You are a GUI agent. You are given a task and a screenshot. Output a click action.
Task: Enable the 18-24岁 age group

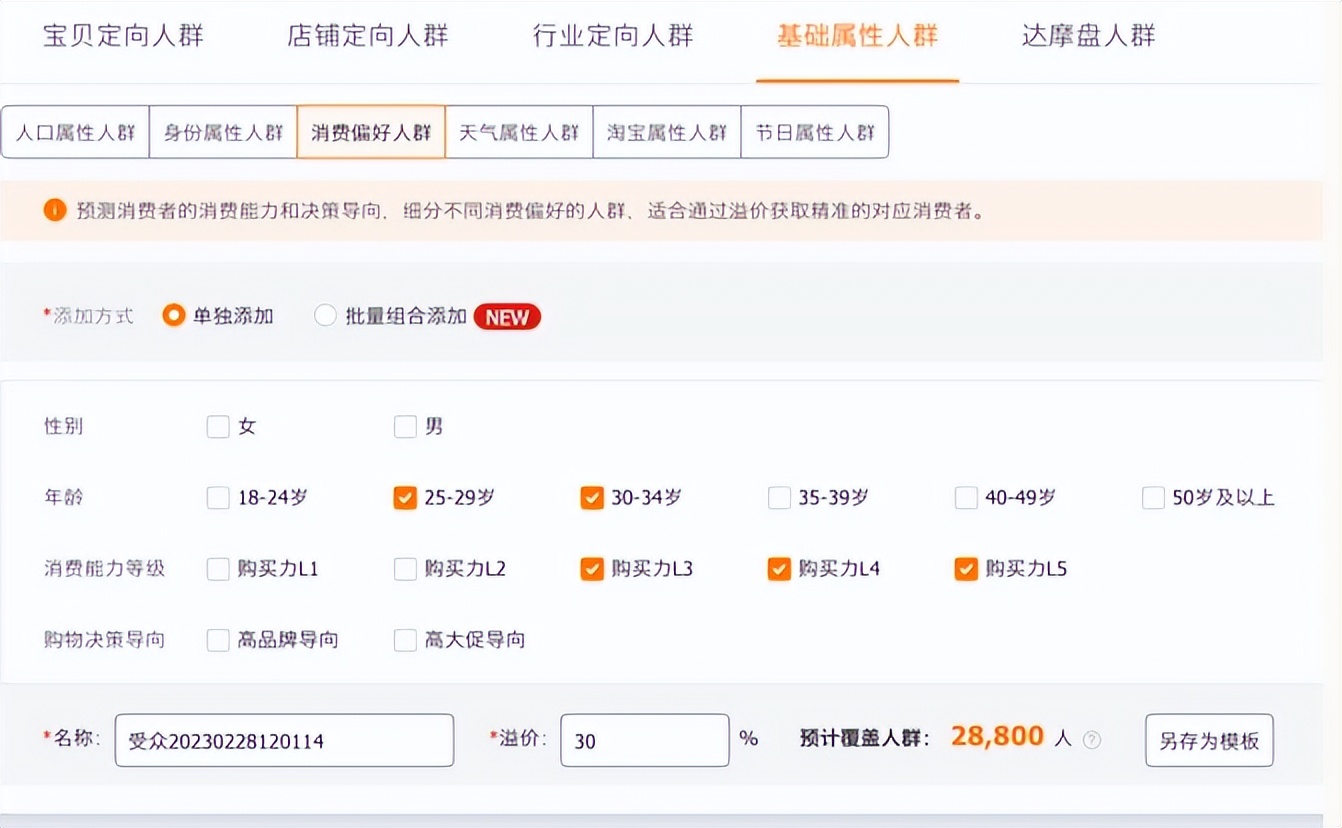point(218,497)
